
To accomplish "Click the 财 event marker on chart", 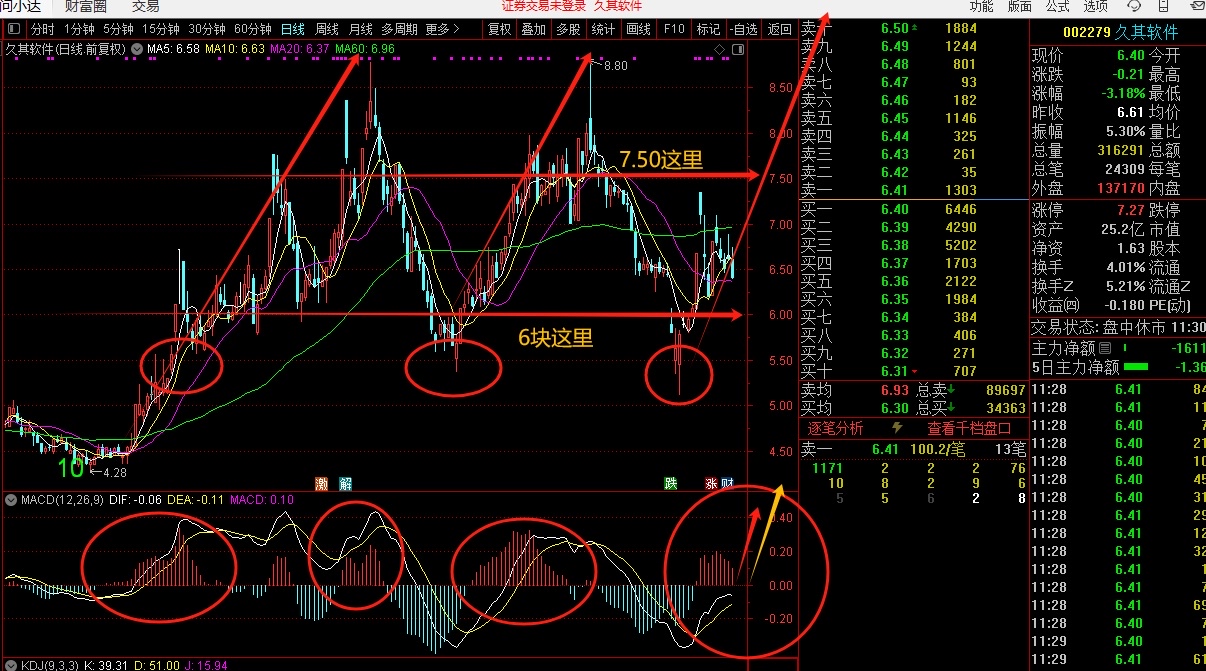I will click(727, 483).
